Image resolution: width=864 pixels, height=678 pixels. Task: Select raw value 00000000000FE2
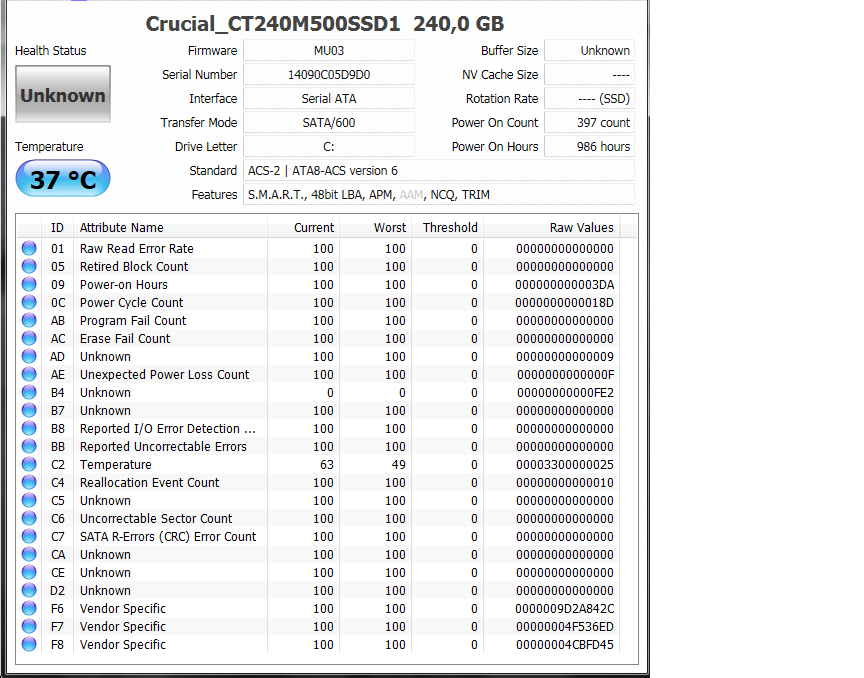tap(565, 392)
